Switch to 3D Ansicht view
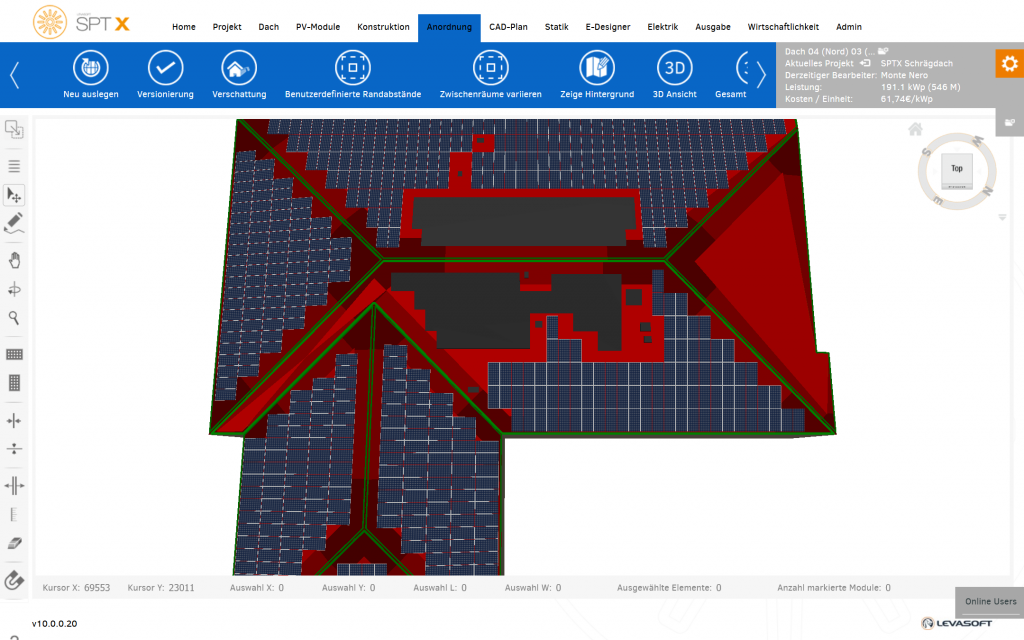Image resolution: width=1024 pixels, height=640 pixels. tap(674, 68)
